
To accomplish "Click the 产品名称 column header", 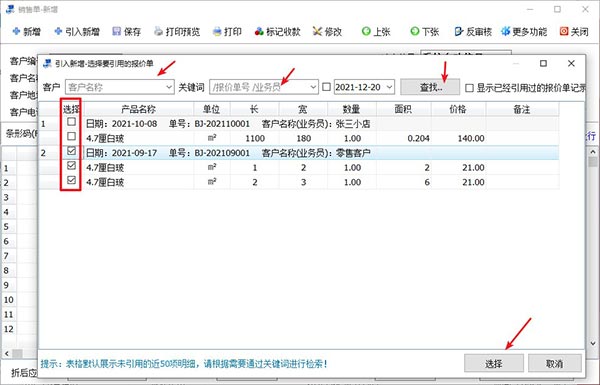I will (x=139, y=109).
